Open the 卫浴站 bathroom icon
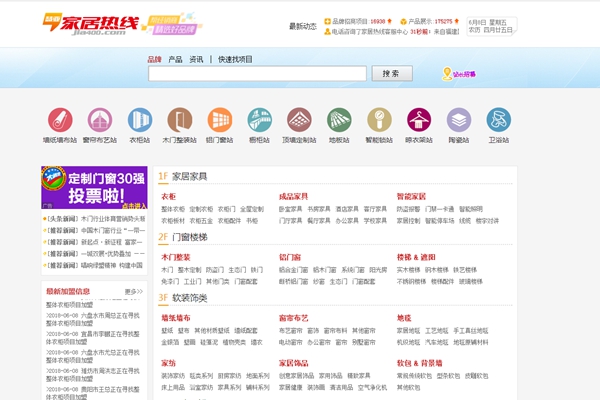The image size is (600, 400). 499,120
